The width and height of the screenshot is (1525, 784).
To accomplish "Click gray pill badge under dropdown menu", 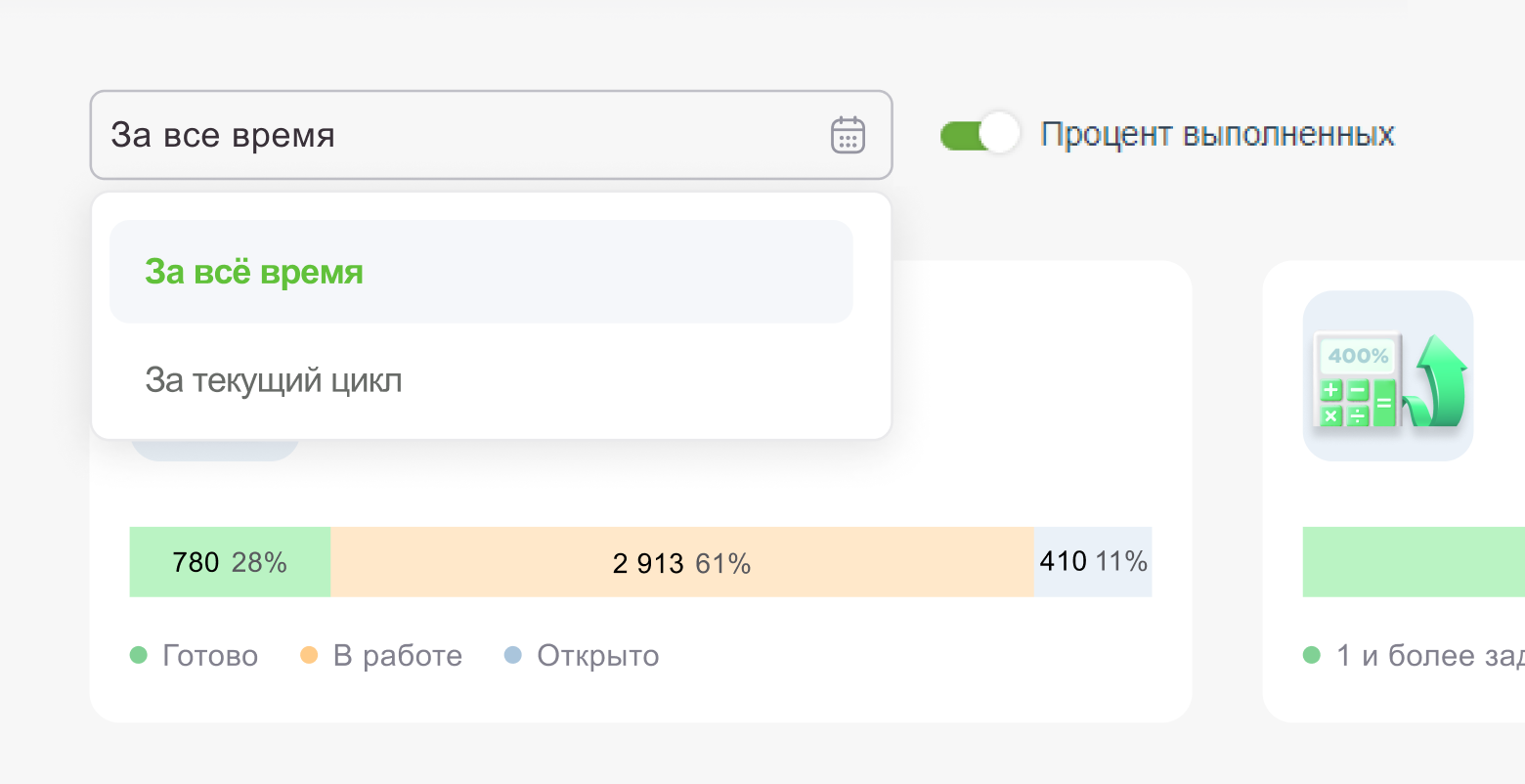I will [215, 450].
